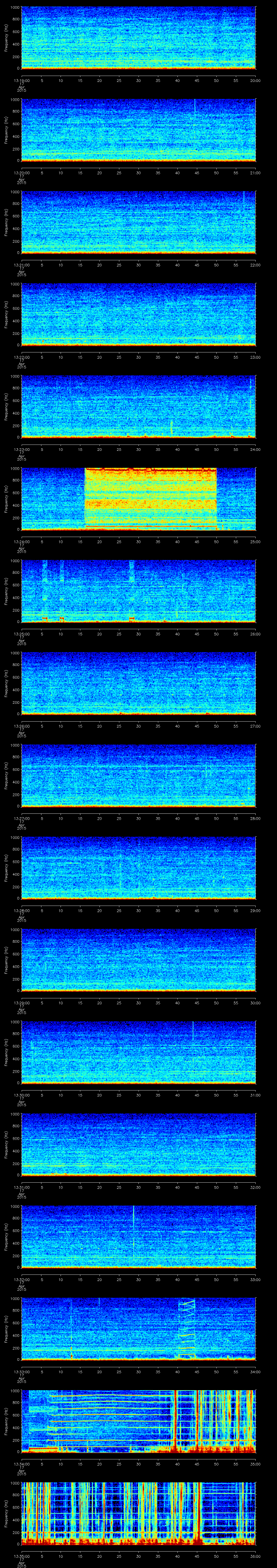Click the spectrogram panel starting at 13:27:00

click(x=138, y=775)
